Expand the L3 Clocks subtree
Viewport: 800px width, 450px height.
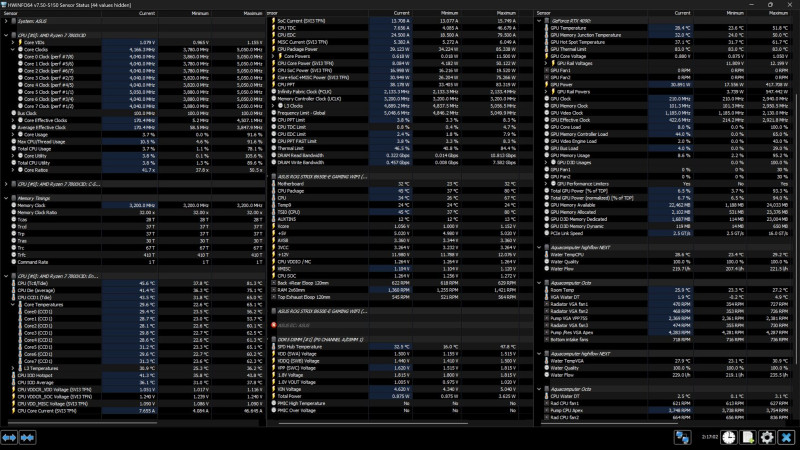coord(273,106)
